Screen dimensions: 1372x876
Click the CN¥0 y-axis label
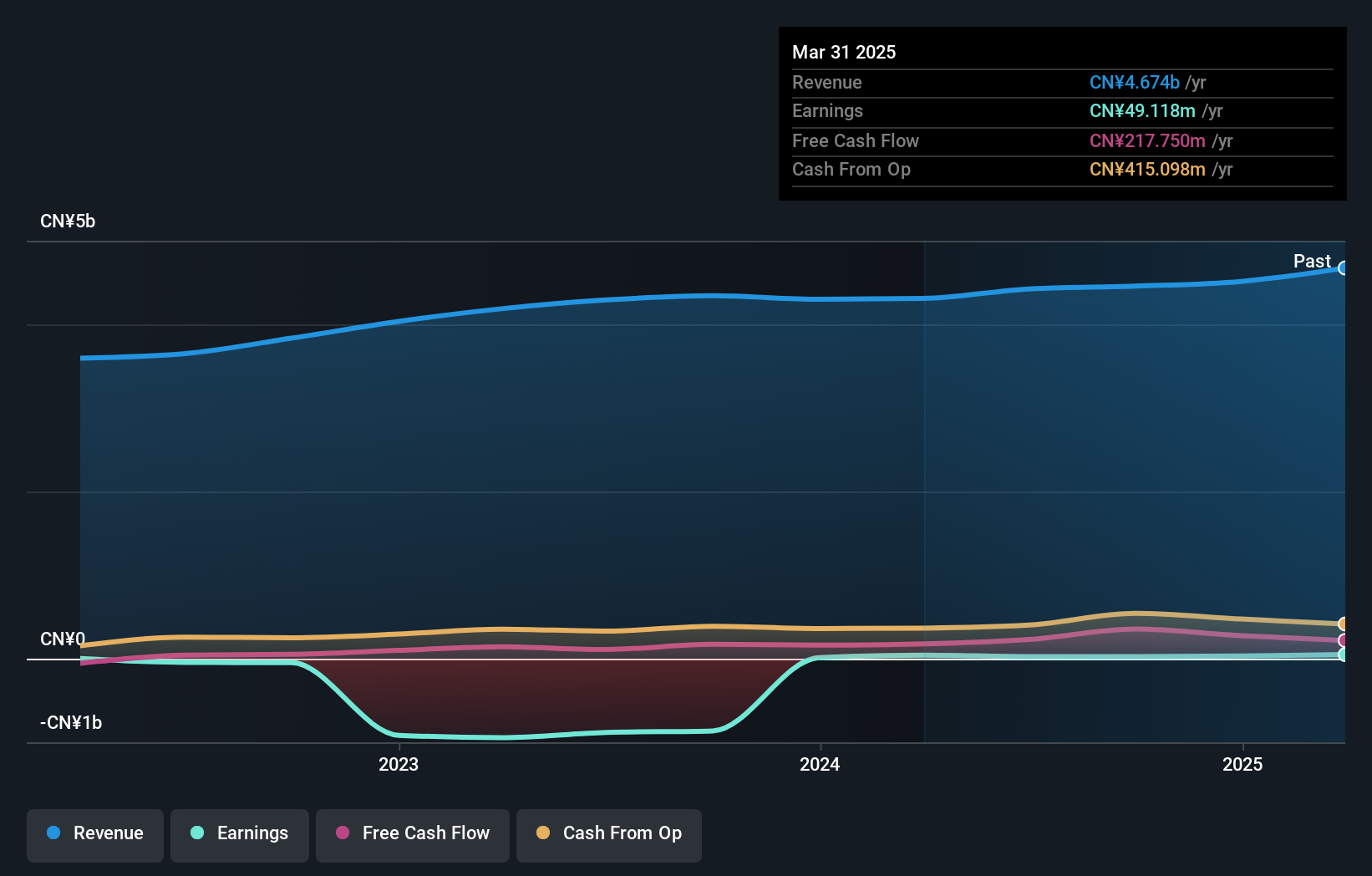coord(63,639)
